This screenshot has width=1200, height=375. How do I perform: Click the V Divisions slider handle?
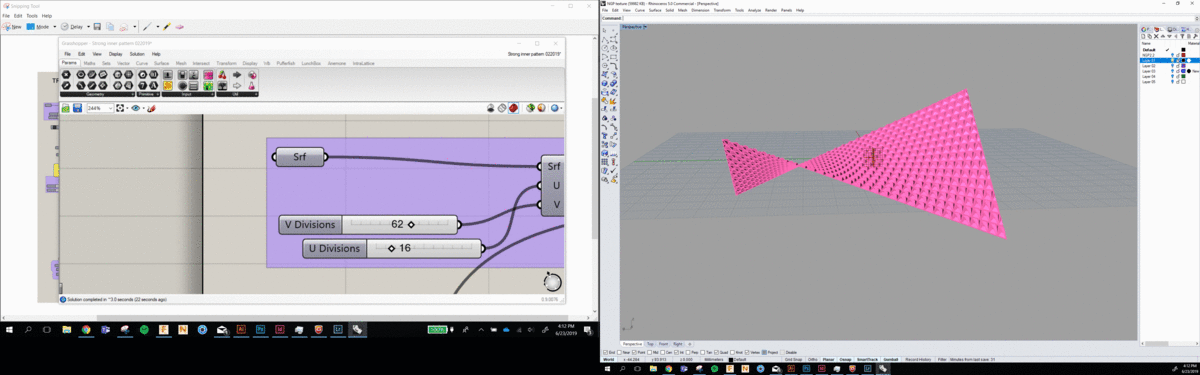pos(411,225)
